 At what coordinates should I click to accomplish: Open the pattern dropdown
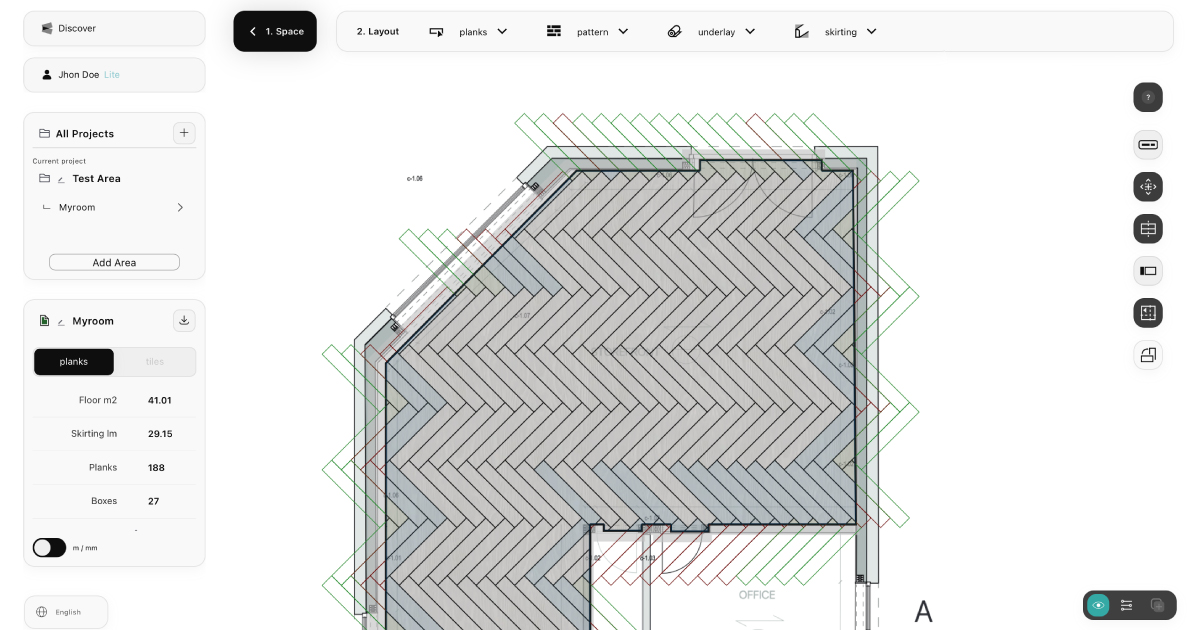pyautogui.click(x=588, y=32)
